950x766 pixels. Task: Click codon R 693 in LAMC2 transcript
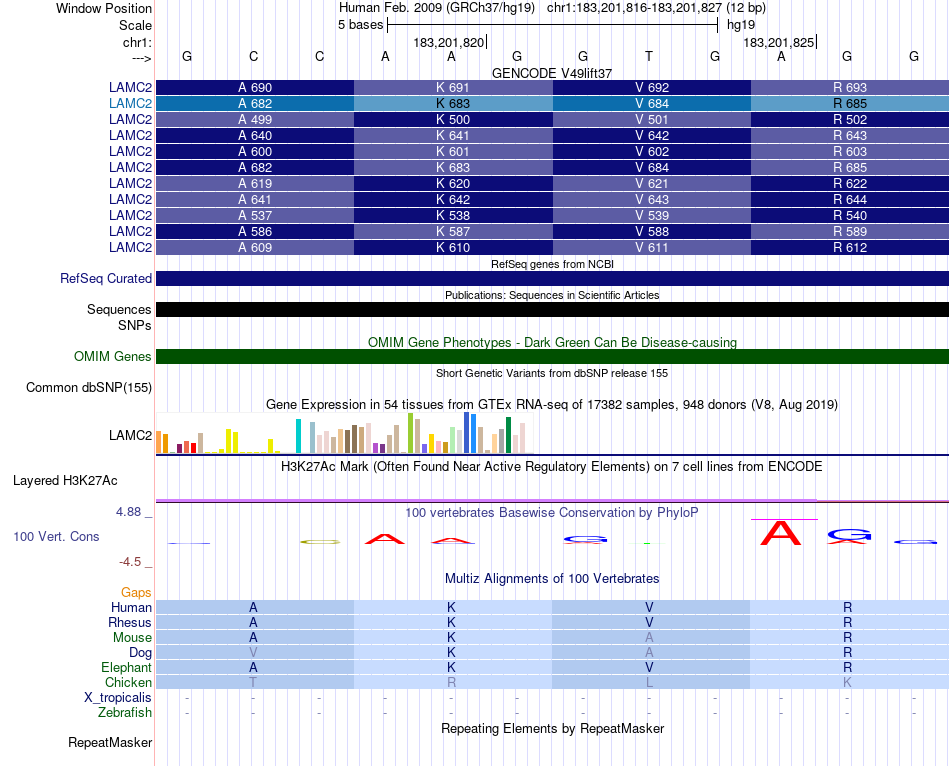(x=850, y=87)
